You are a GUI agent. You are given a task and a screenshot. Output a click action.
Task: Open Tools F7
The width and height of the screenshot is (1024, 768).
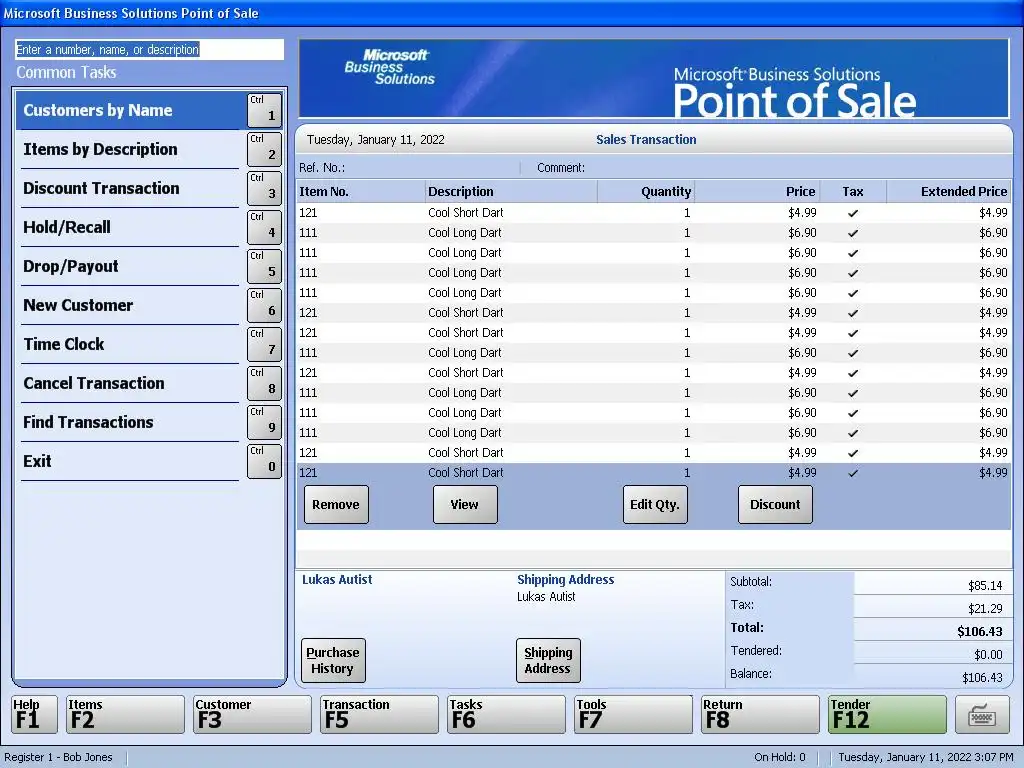tap(633, 714)
